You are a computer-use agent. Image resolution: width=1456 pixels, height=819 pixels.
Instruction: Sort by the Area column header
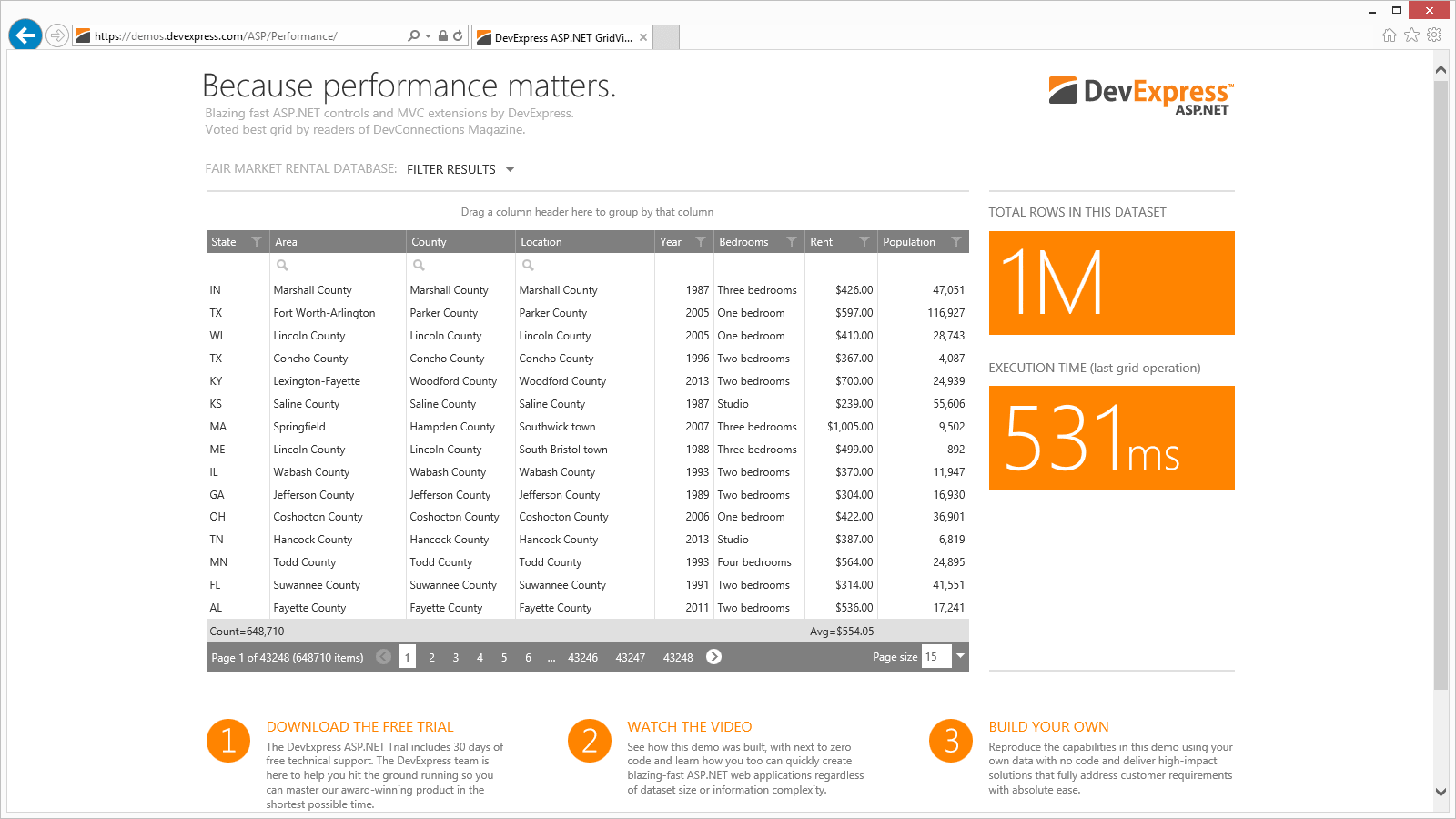286,242
